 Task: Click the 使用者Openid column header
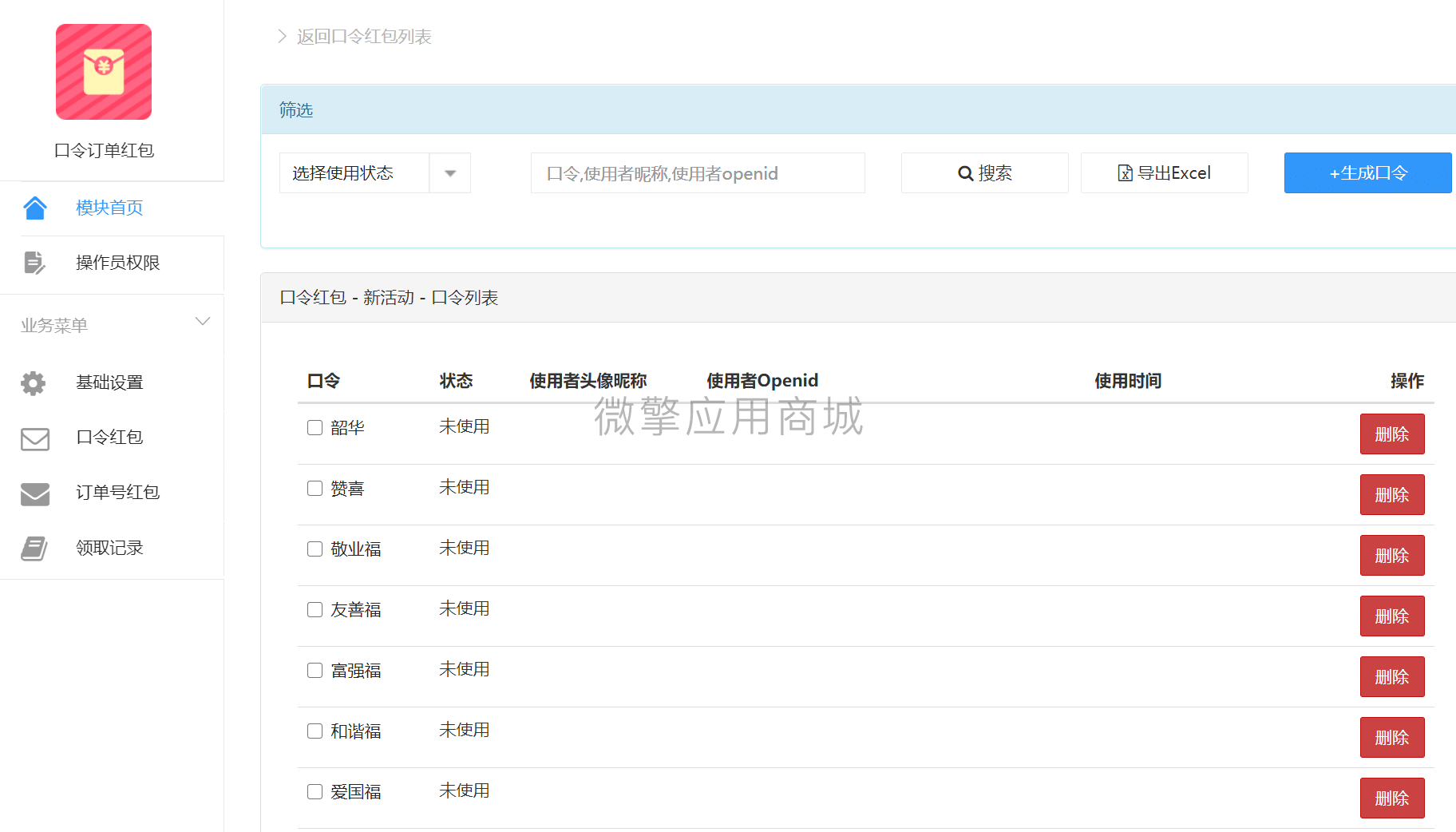point(762,381)
